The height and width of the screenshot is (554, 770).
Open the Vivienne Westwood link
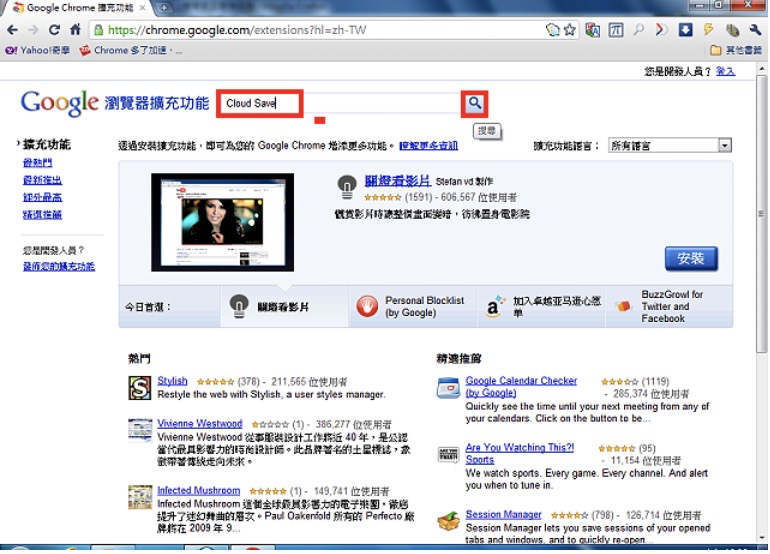[x=200, y=423]
